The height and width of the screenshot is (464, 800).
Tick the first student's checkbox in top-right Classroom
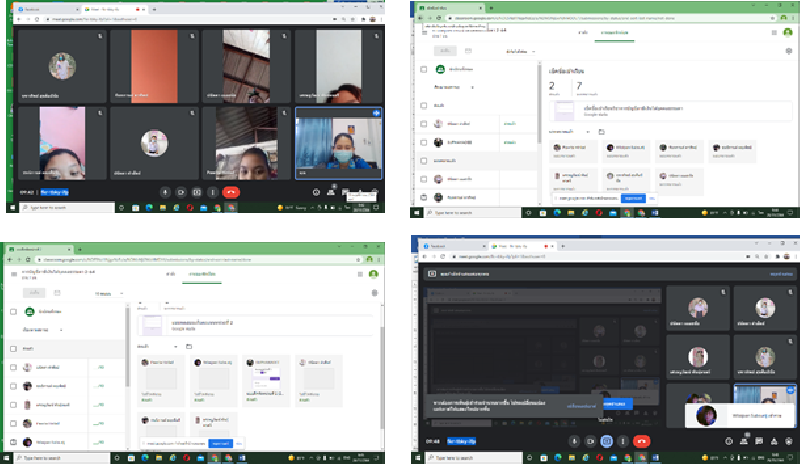click(x=424, y=124)
